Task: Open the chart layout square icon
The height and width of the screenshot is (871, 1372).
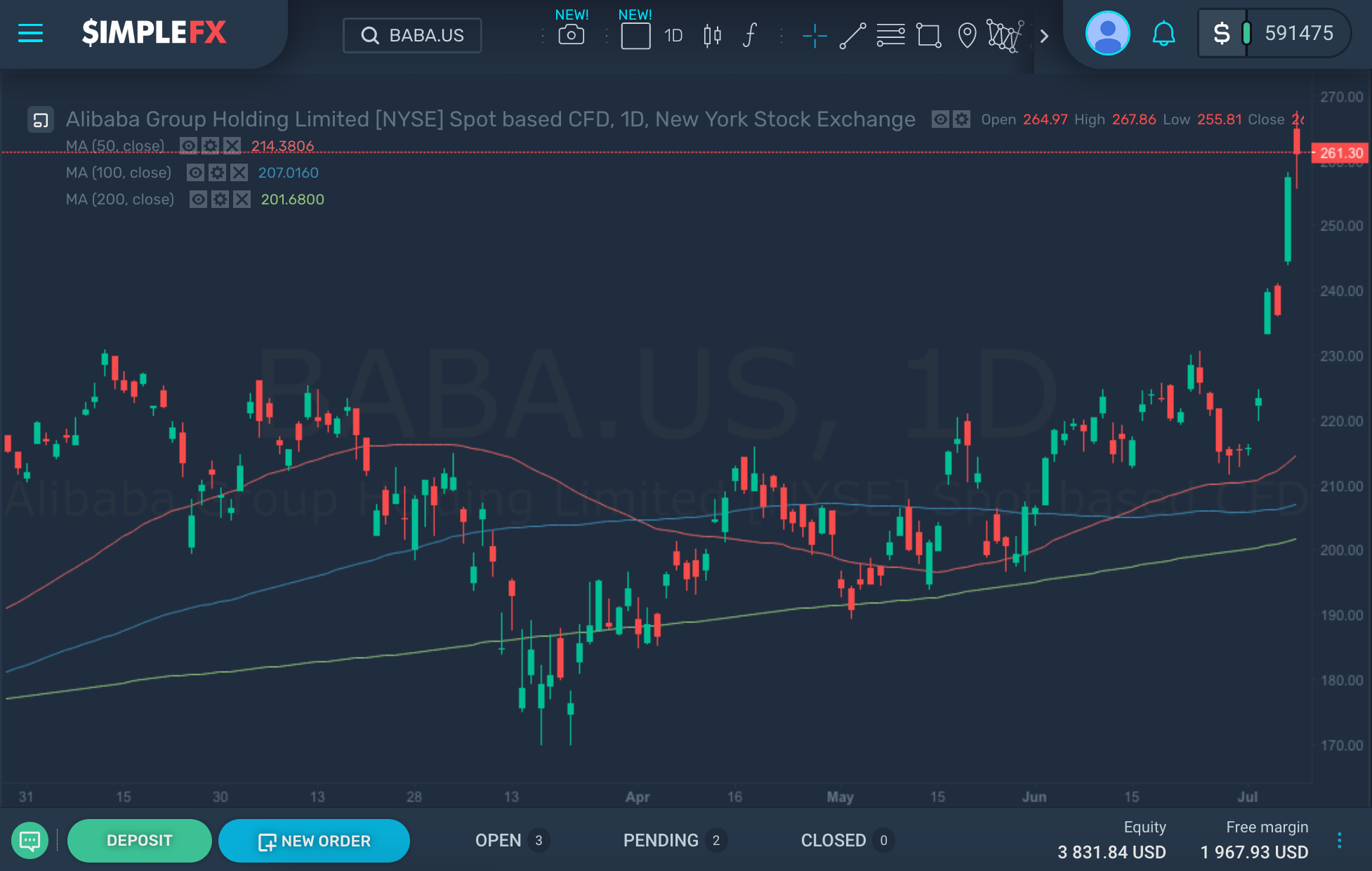Action: click(635, 36)
